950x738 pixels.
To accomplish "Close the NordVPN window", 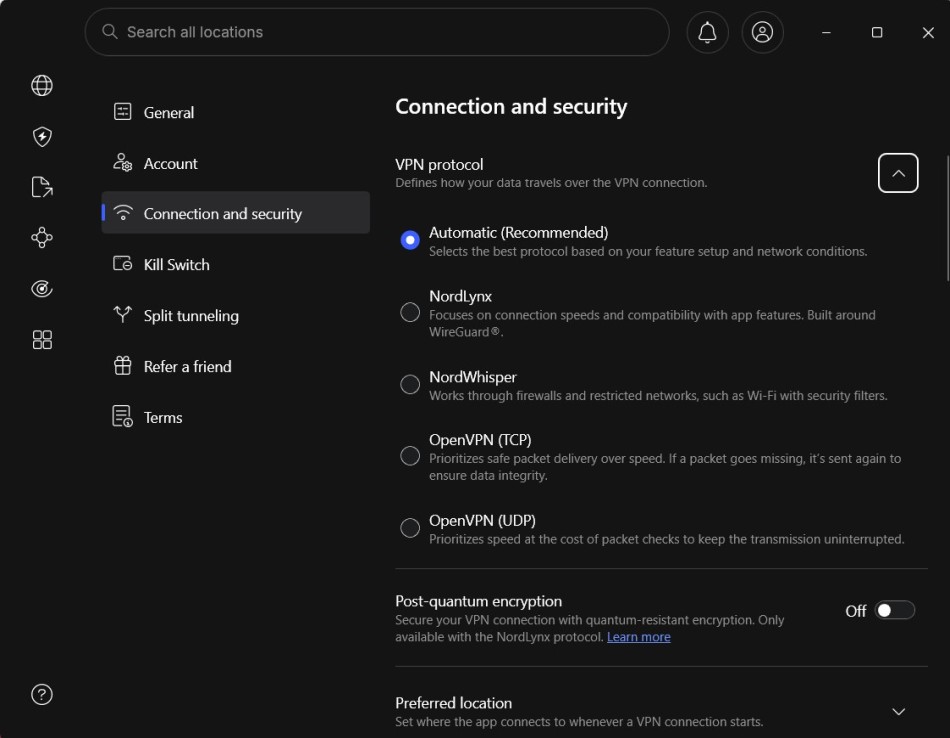I will click(x=928, y=32).
